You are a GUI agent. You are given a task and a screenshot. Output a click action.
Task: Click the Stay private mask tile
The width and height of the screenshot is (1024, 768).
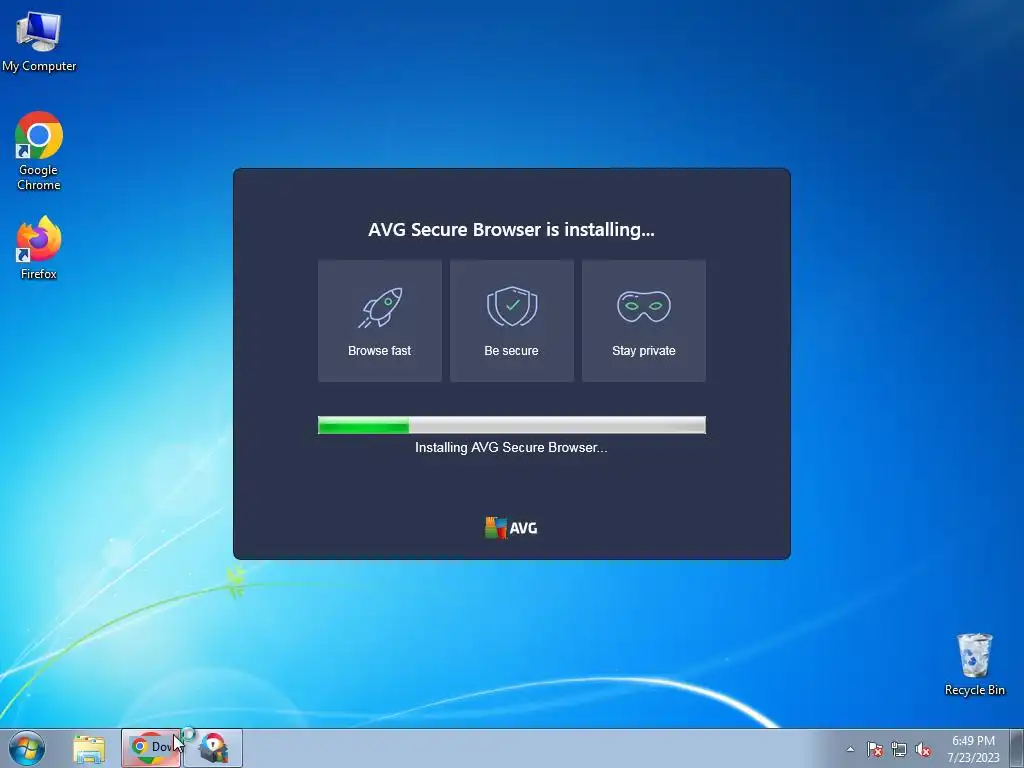(x=643, y=321)
